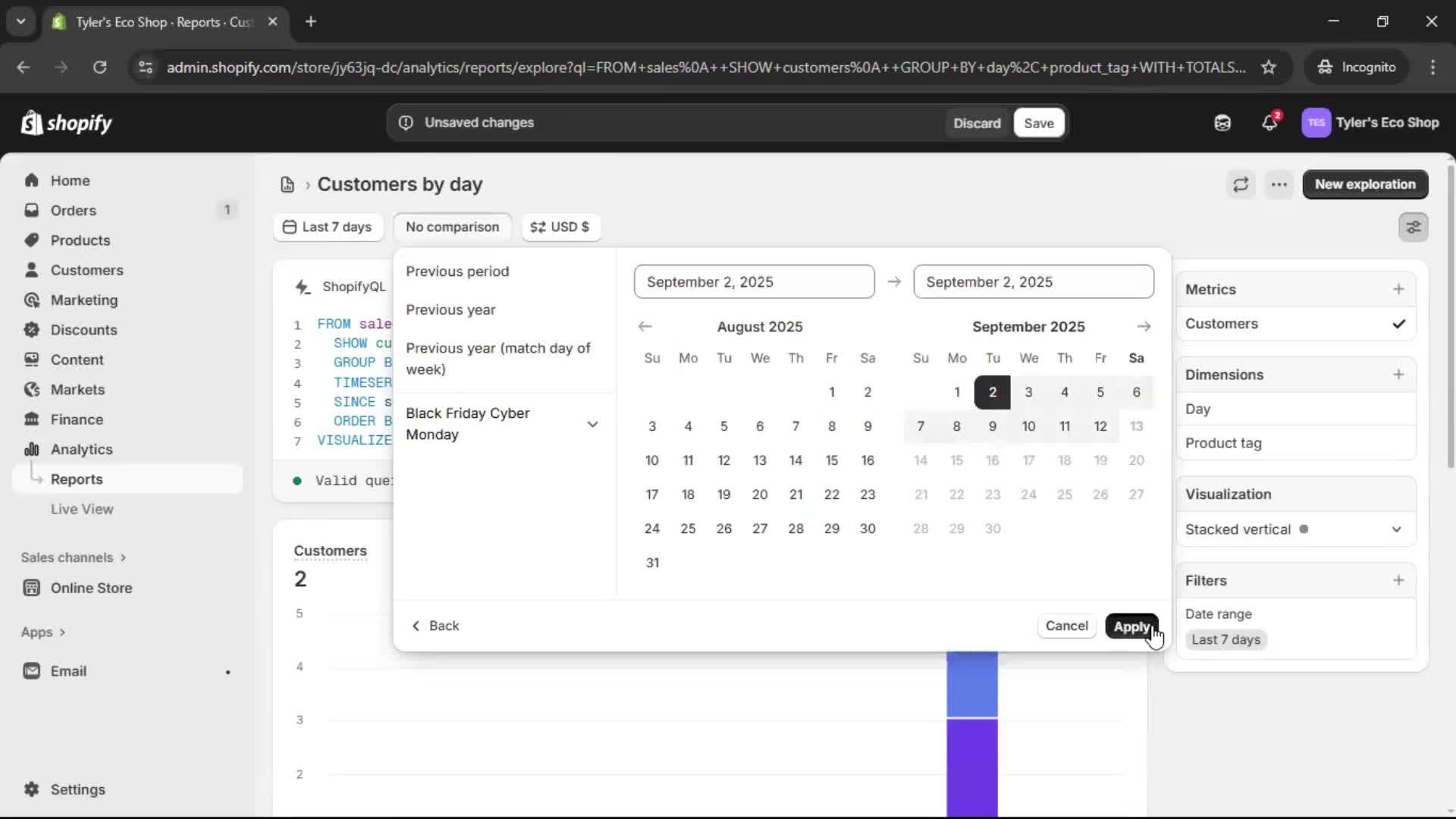Select the Previous period comparison option
The image size is (1456, 819).
tap(457, 271)
